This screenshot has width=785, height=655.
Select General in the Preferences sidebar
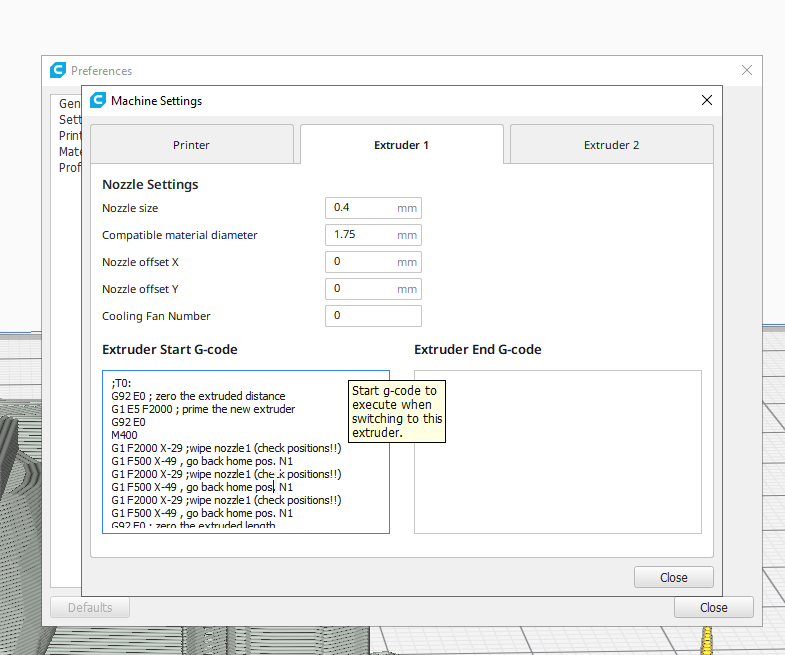click(70, 104)
